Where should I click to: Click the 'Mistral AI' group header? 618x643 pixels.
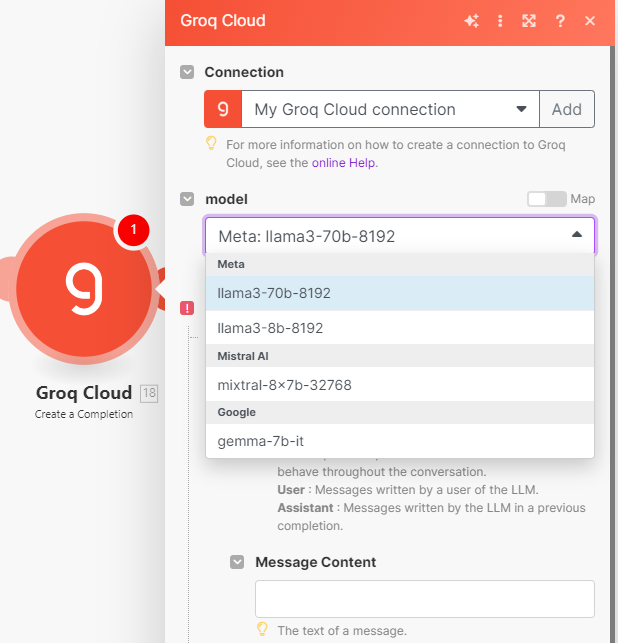[x=400, y=356]
